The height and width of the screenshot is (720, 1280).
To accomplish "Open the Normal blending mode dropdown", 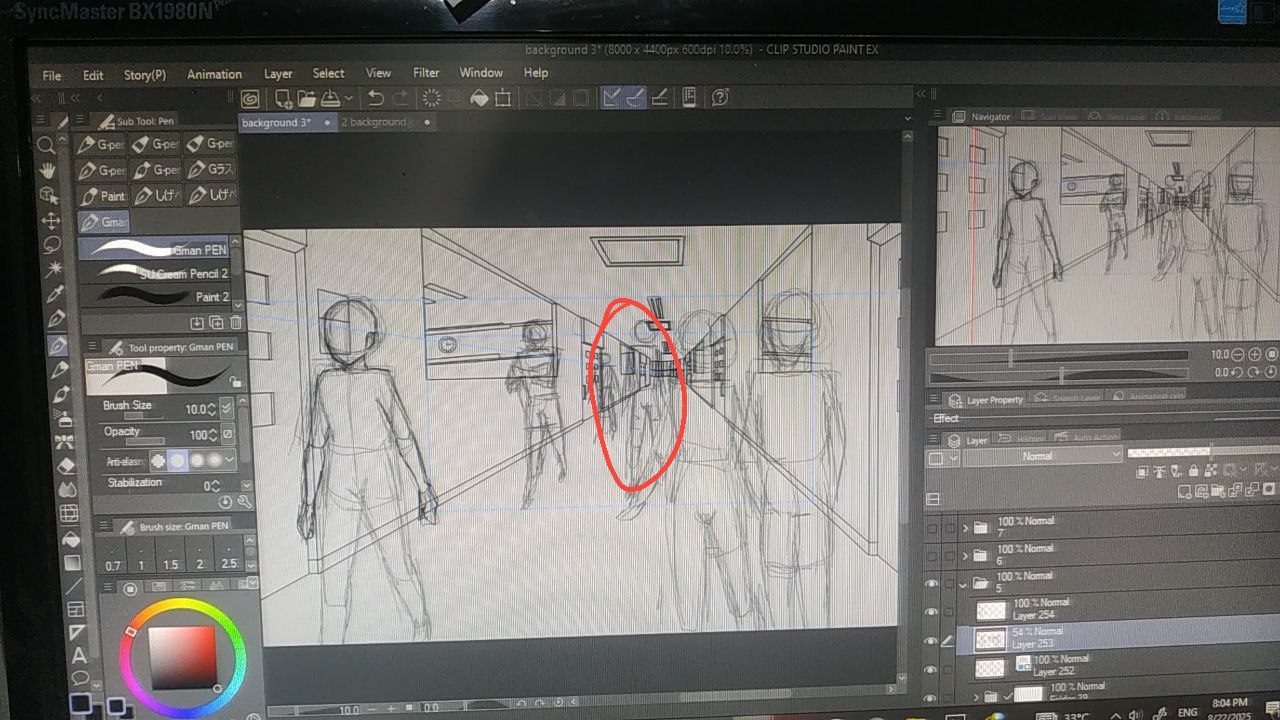I will pyautogui.click(x=1042, y=456).
